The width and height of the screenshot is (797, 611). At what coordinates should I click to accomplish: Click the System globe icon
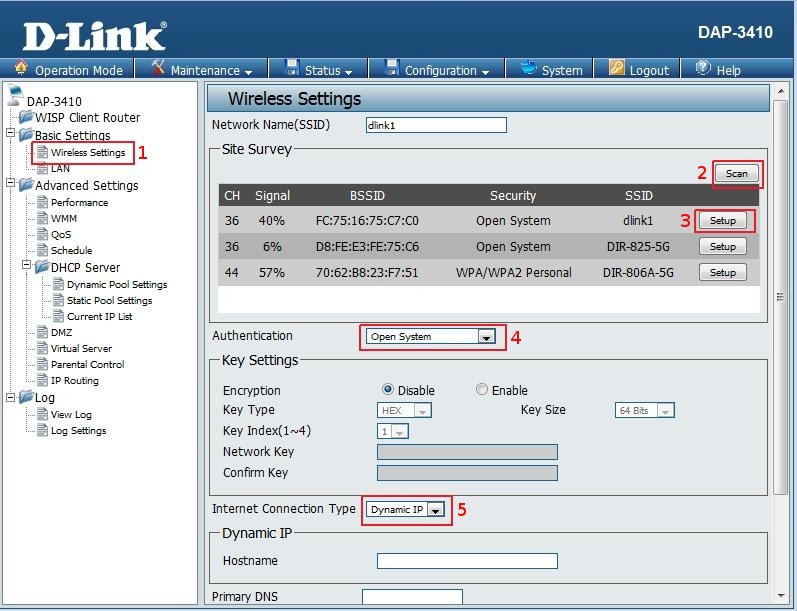point(526,69)
